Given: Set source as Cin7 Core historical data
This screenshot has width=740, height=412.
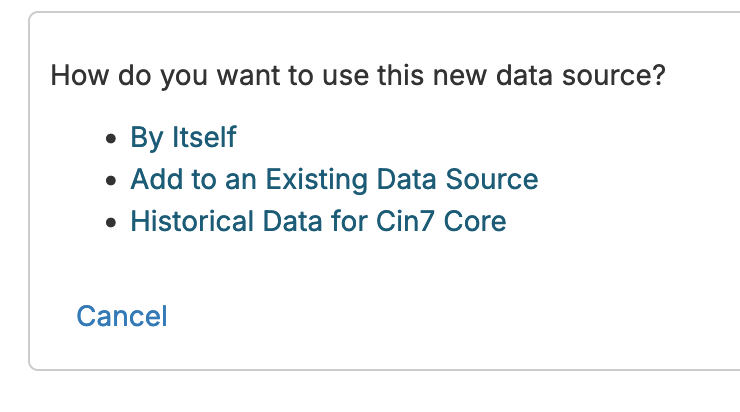Looking at the screenshot, I should click(x=318, y=221).
